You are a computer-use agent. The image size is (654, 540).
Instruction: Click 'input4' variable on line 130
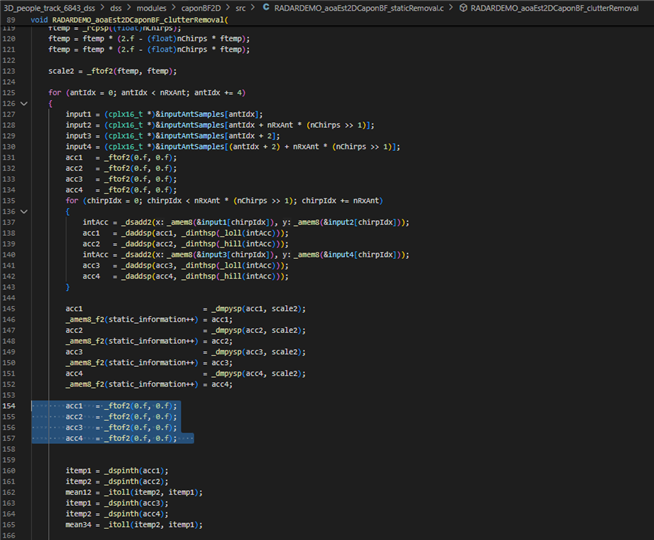point(78,147)
